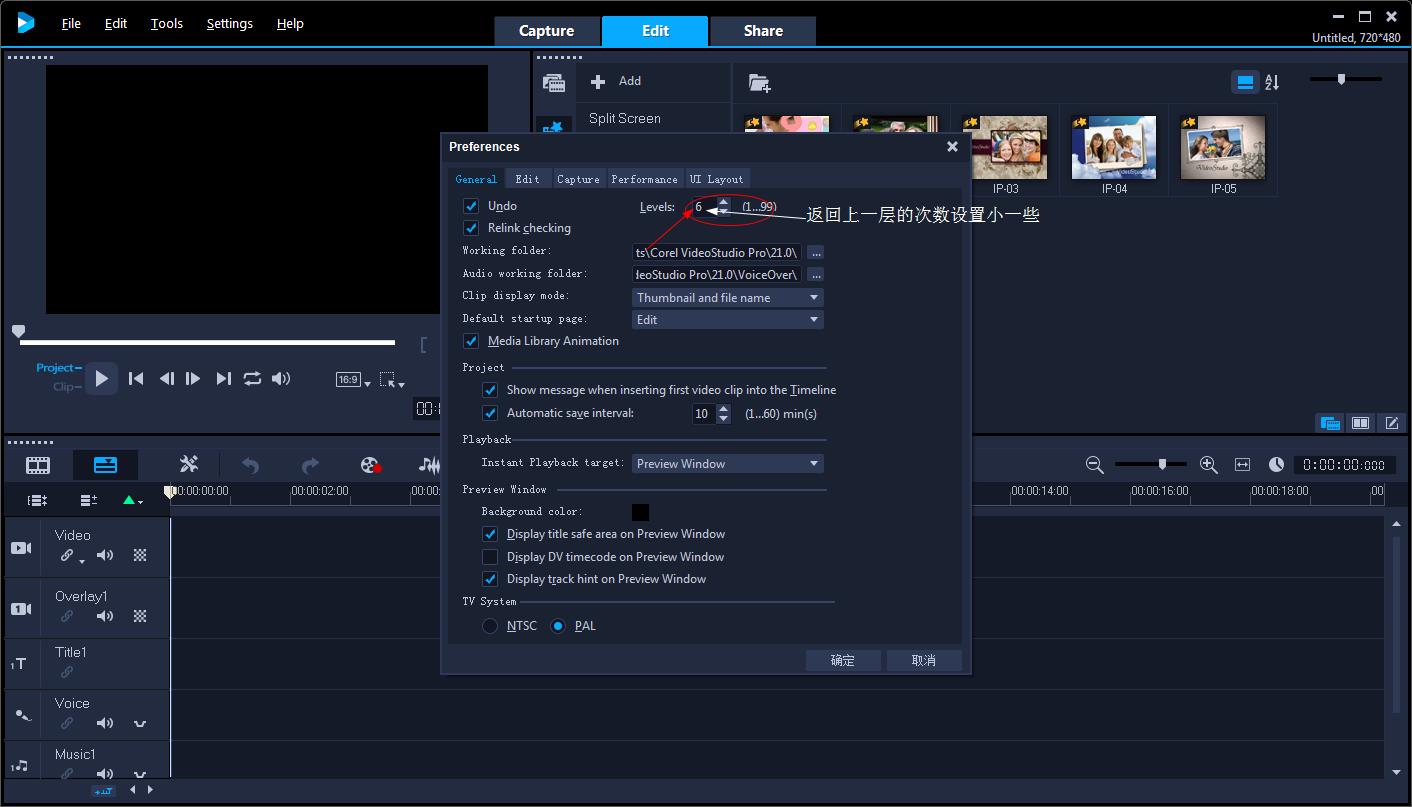
Task: Open the Record/Capture option icon
Action: click(370, 465)
